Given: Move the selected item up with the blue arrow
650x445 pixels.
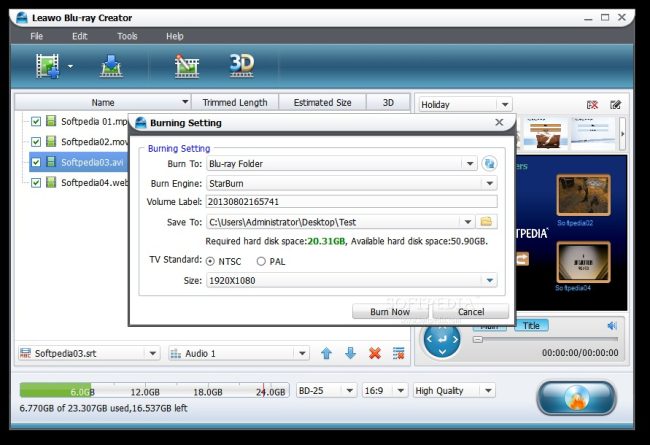Looking at the screenshot, I should point(326,353).
